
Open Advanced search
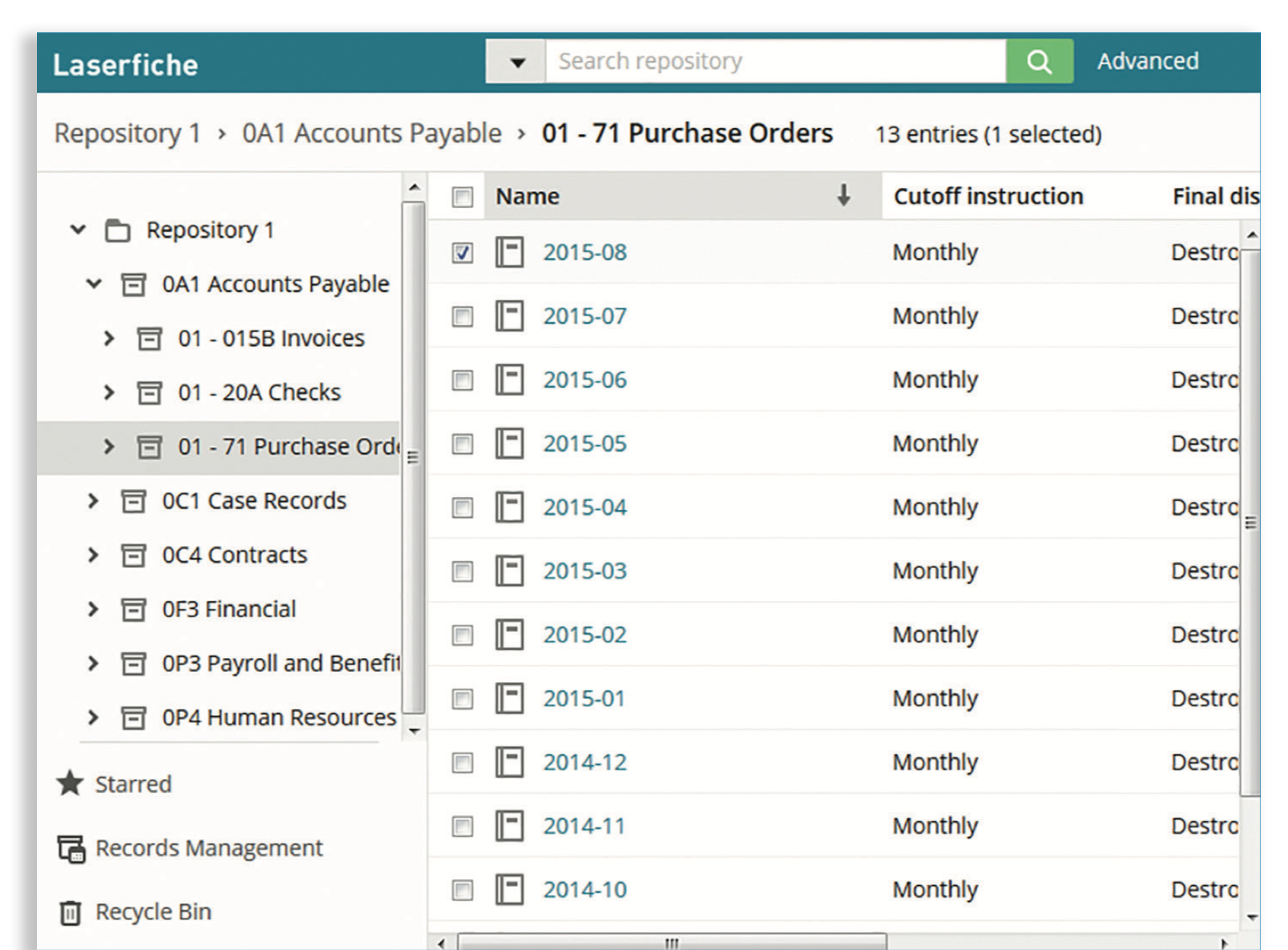pyautogui.click(x=1147, y=61)
